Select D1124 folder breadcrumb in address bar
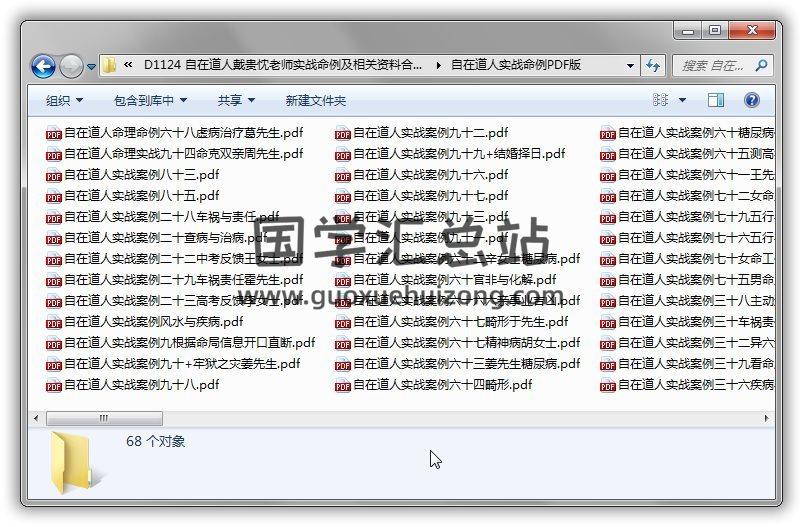This screenshot has height=527, width=803. [x=283, y=65]
